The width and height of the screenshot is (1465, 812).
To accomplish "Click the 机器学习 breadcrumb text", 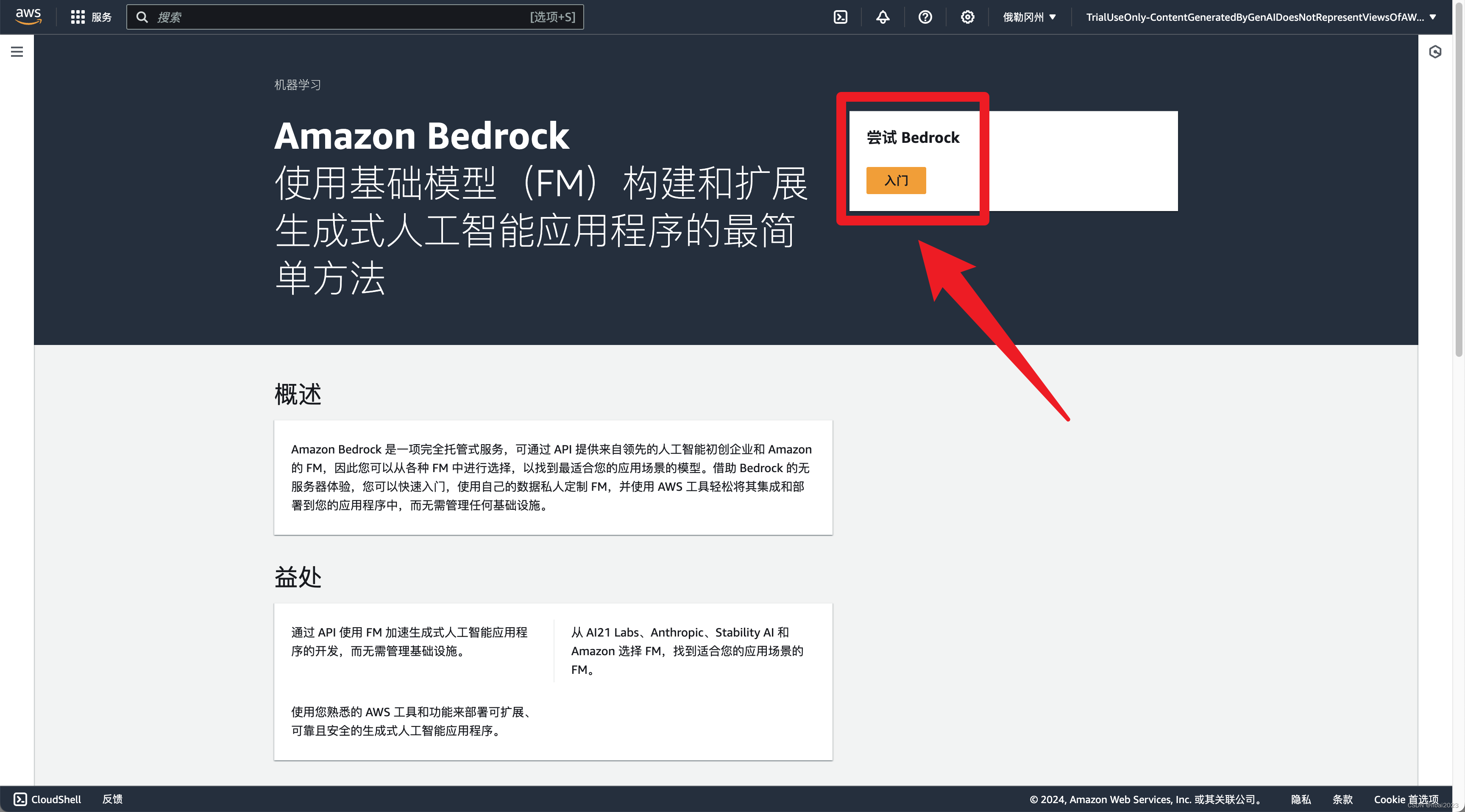I will click(x=298, y=85).
